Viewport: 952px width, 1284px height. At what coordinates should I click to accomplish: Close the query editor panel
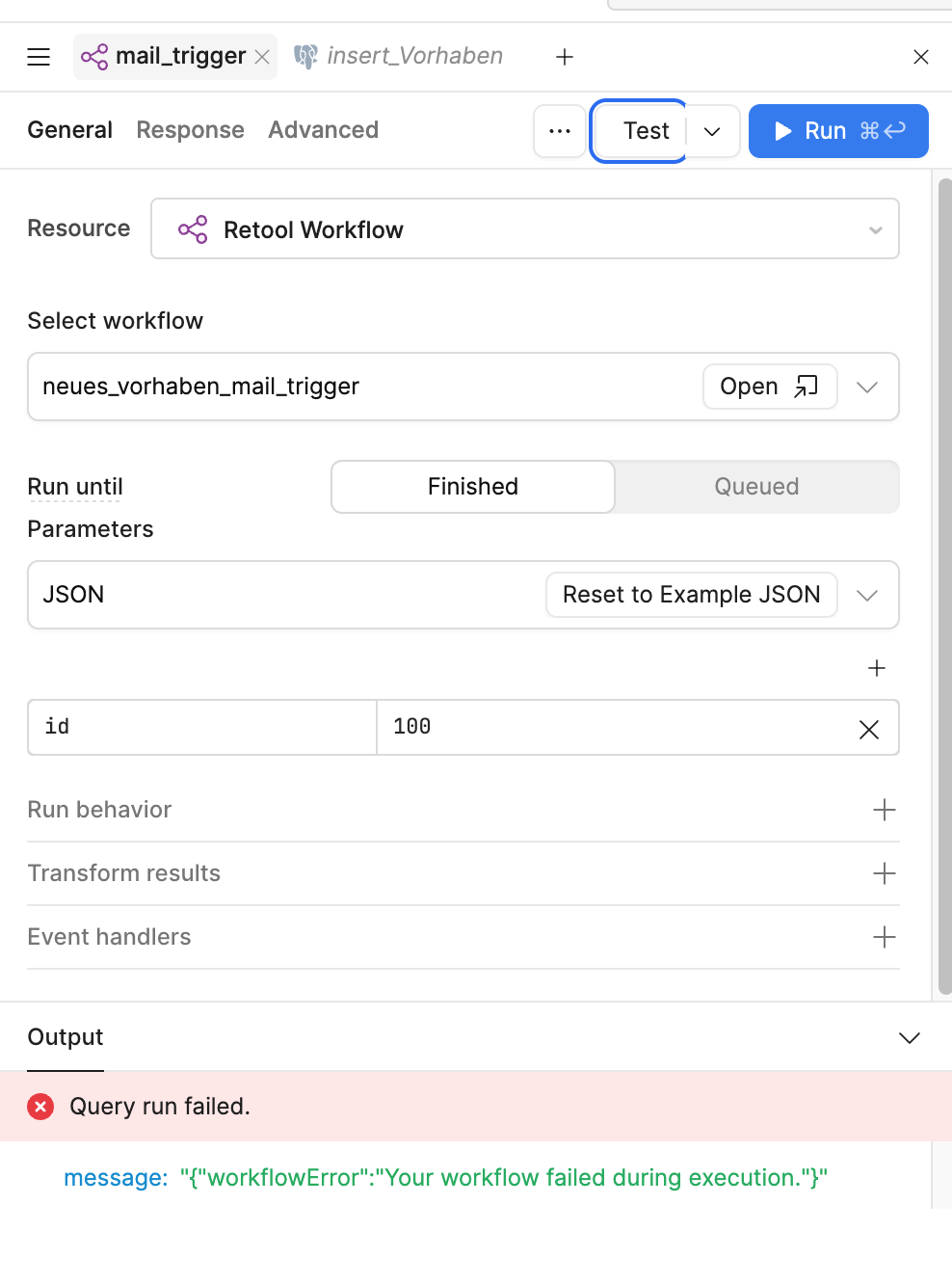920,57
